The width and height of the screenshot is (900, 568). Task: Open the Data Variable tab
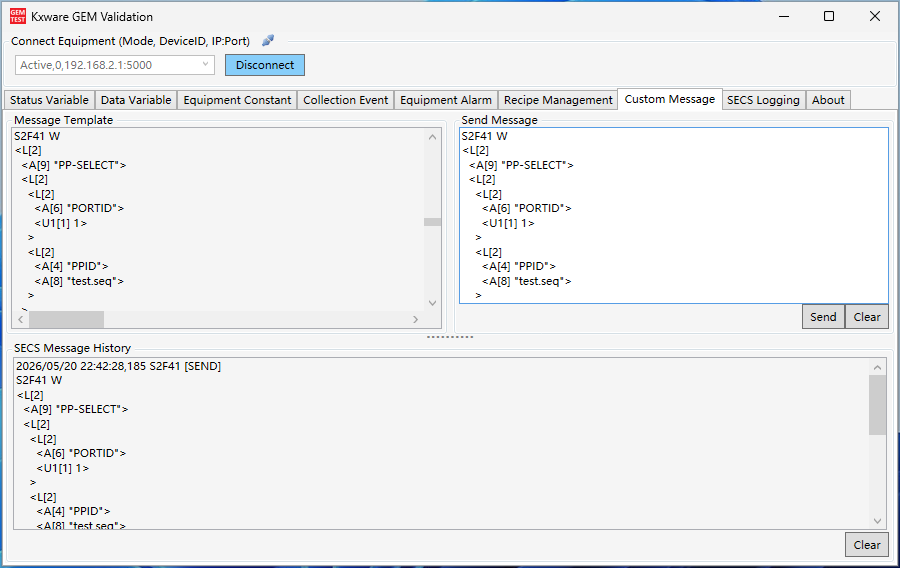[x=136, y=100]
